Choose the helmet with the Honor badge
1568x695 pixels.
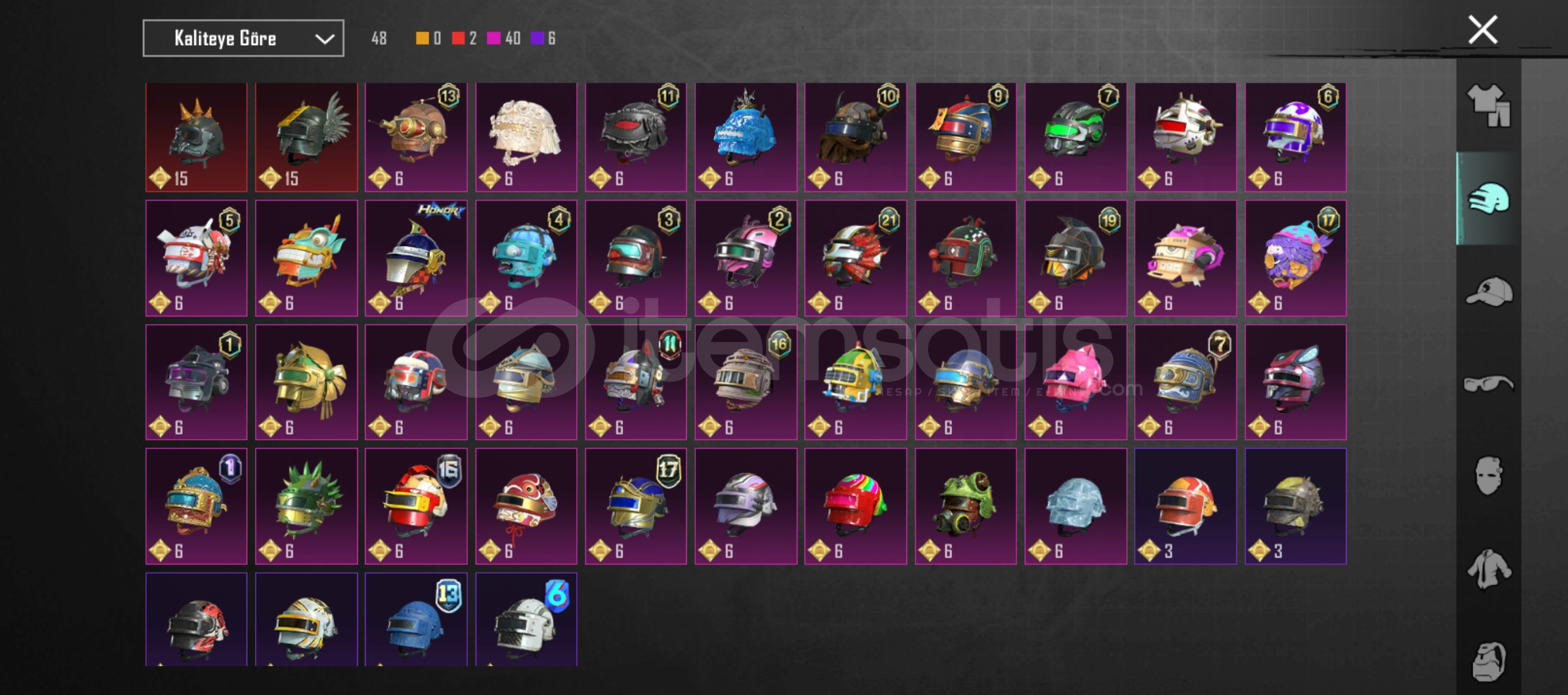coord(416,258)
